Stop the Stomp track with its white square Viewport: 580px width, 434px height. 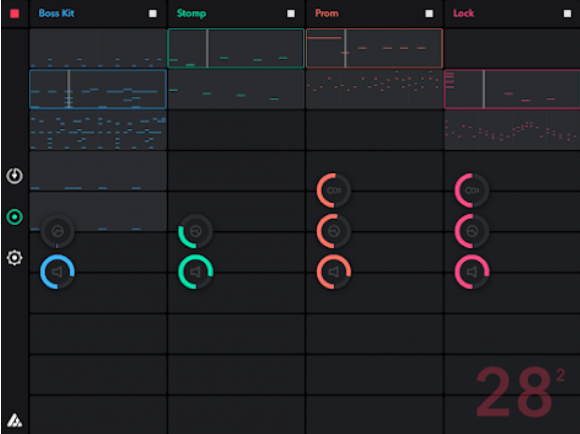[291, 14]
